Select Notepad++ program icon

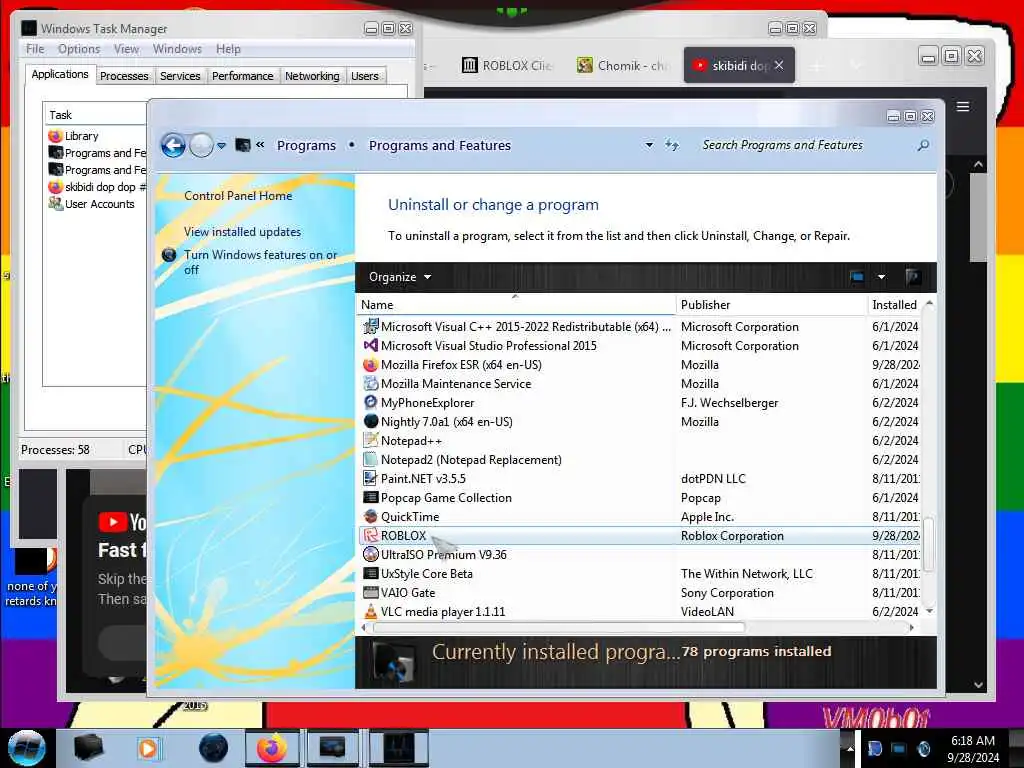(x=370, y=440)
